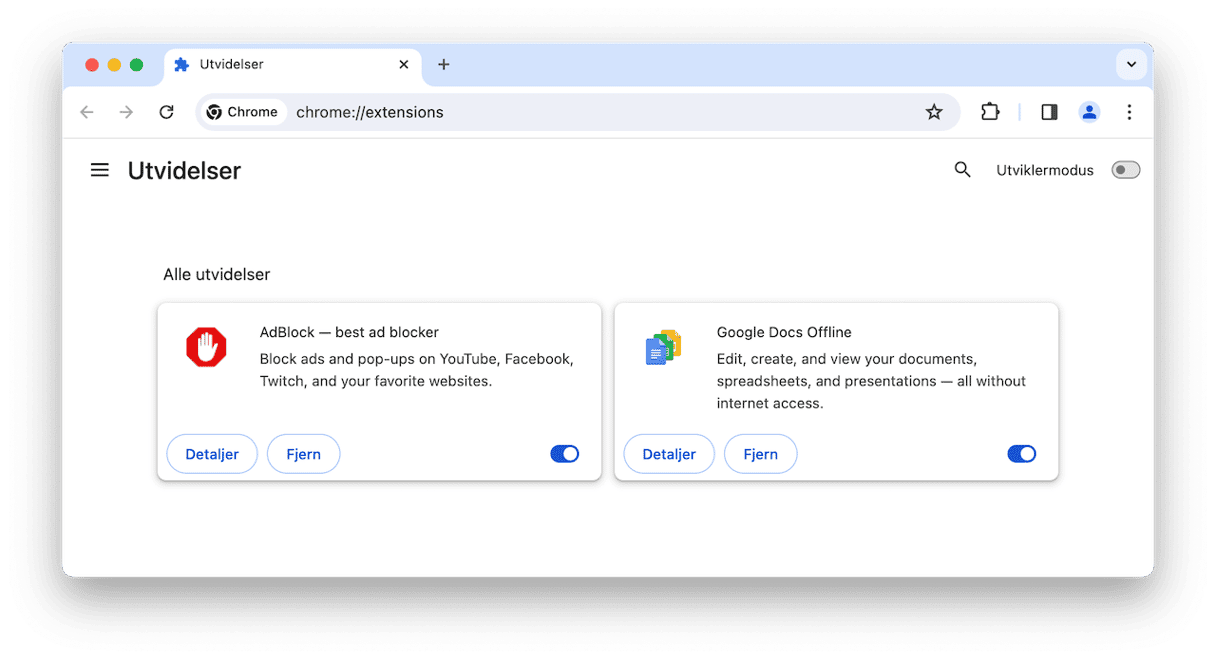Bookmark this page with the star

point(934,112)
